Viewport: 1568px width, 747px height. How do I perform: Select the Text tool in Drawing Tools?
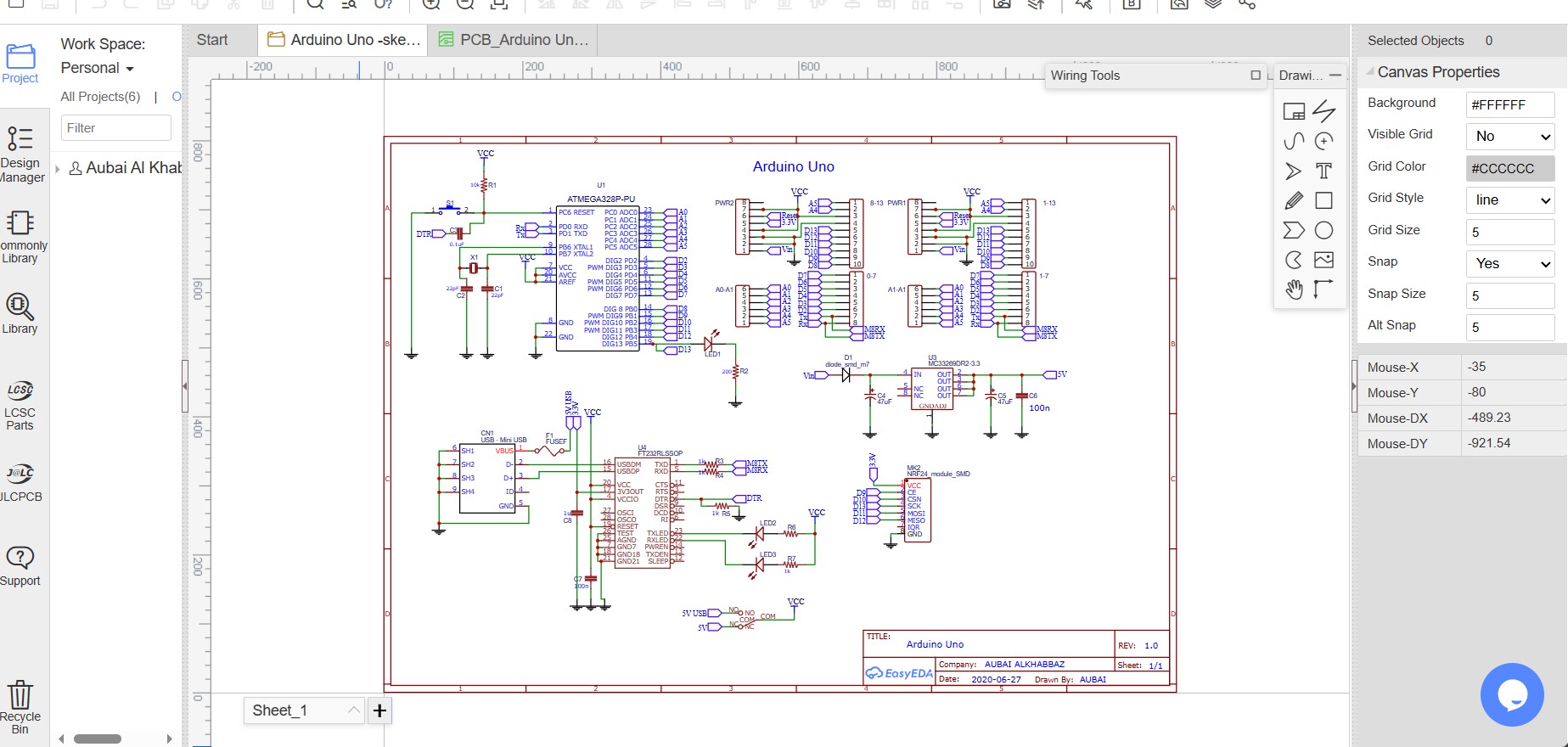click(1324, 171)
